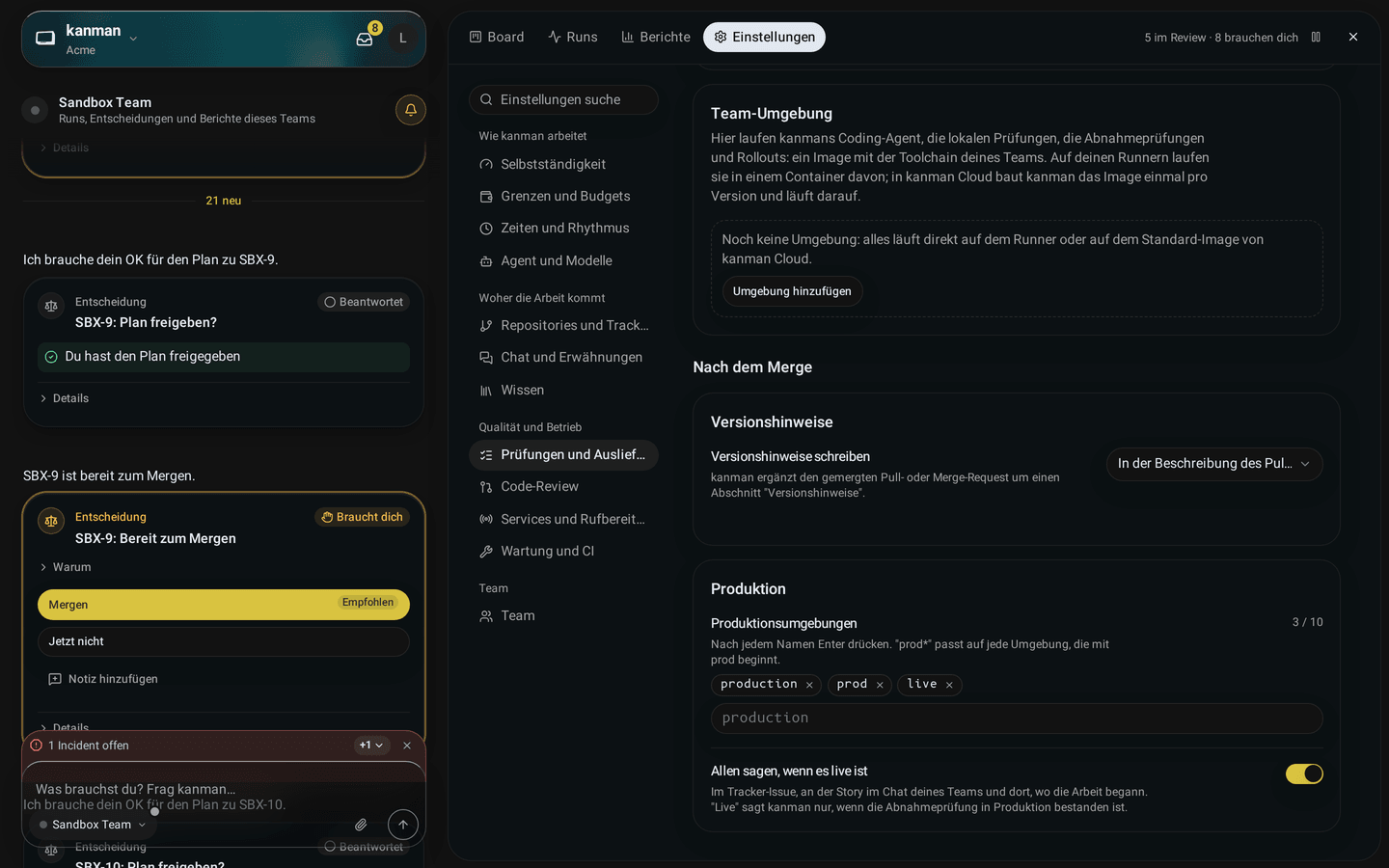Image resolution: width=1389 pixels, height=868 pixels.
Task: Open Sandbox Team selector in chat box
Action: (x=93, y=825)
